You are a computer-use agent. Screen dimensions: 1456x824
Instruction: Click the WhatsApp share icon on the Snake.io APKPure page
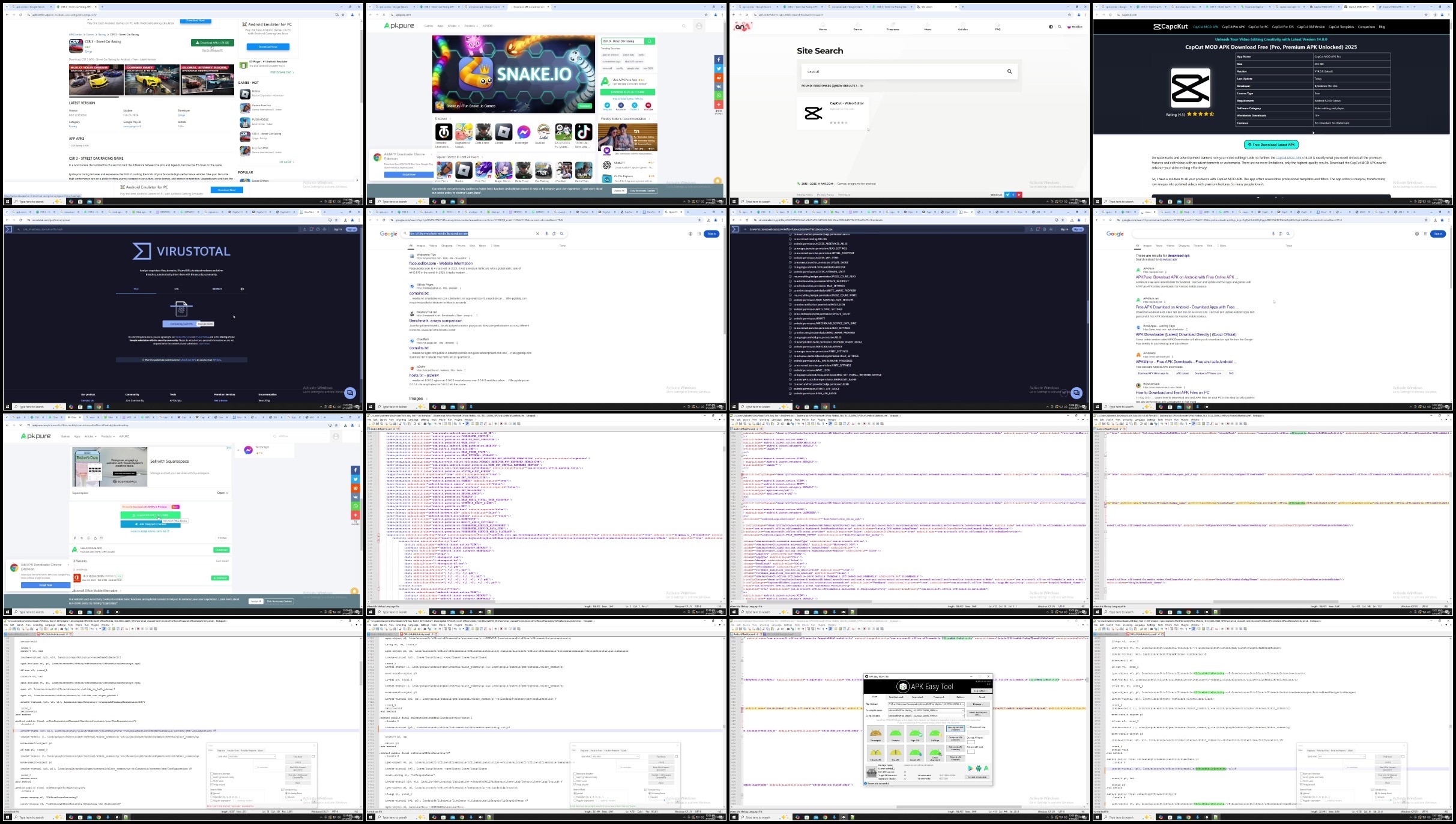click(719, 95)
